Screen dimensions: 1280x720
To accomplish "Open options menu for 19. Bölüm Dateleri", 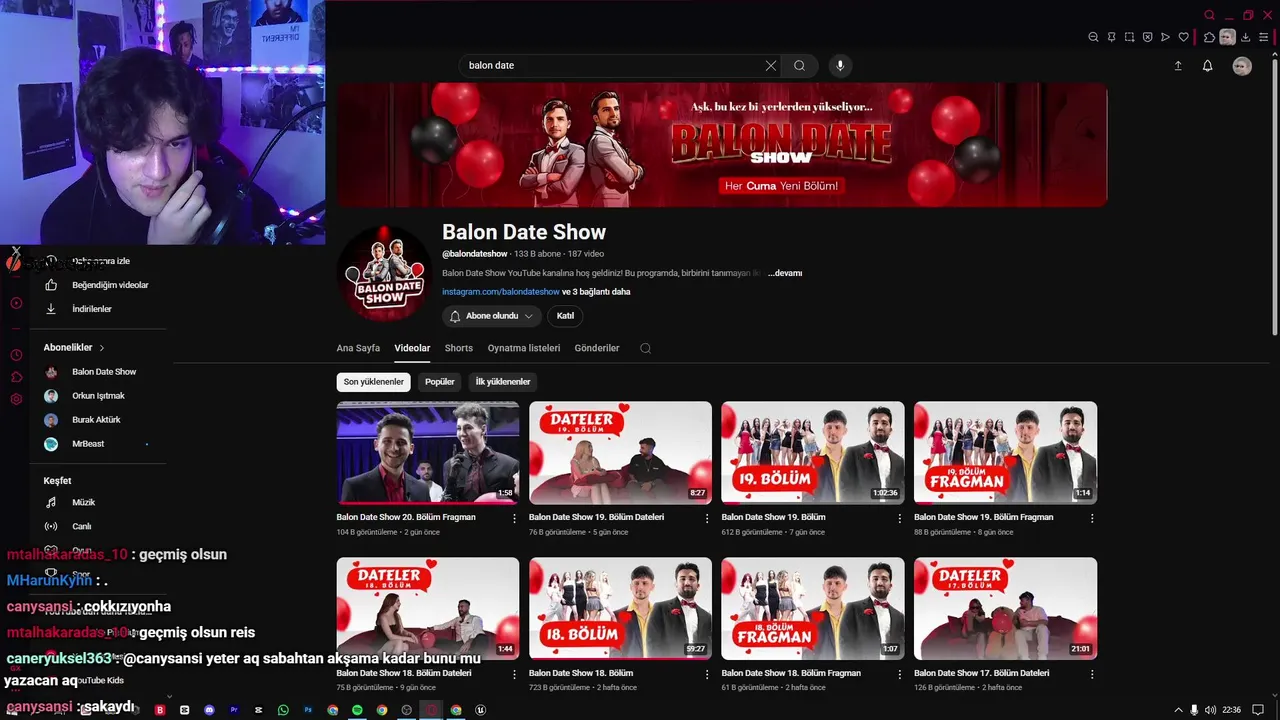I will click(x=707, y=518).
